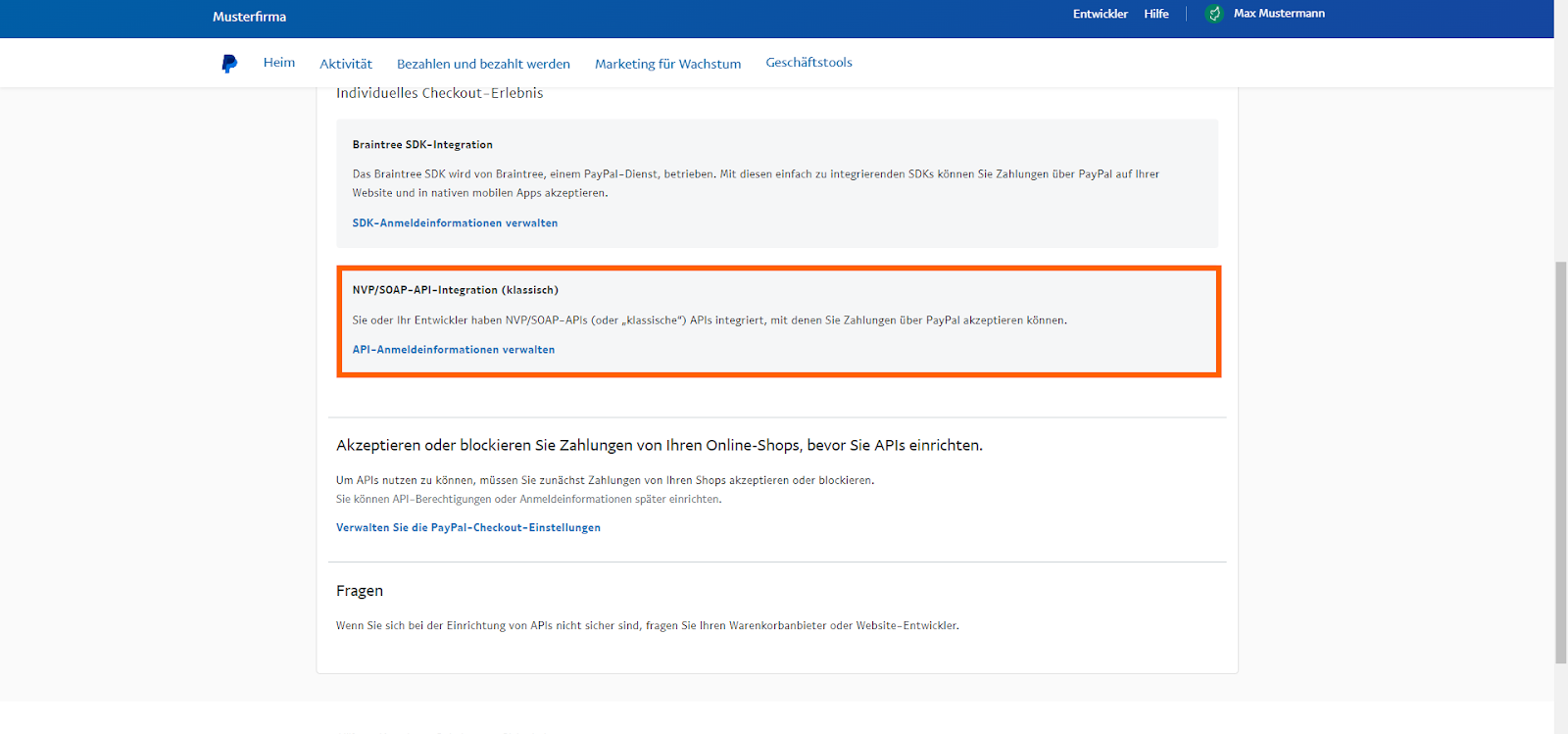This screenshot has height=734, width=1568.
Task: Open the Hilfe link
Action: tap(1156, 14)
